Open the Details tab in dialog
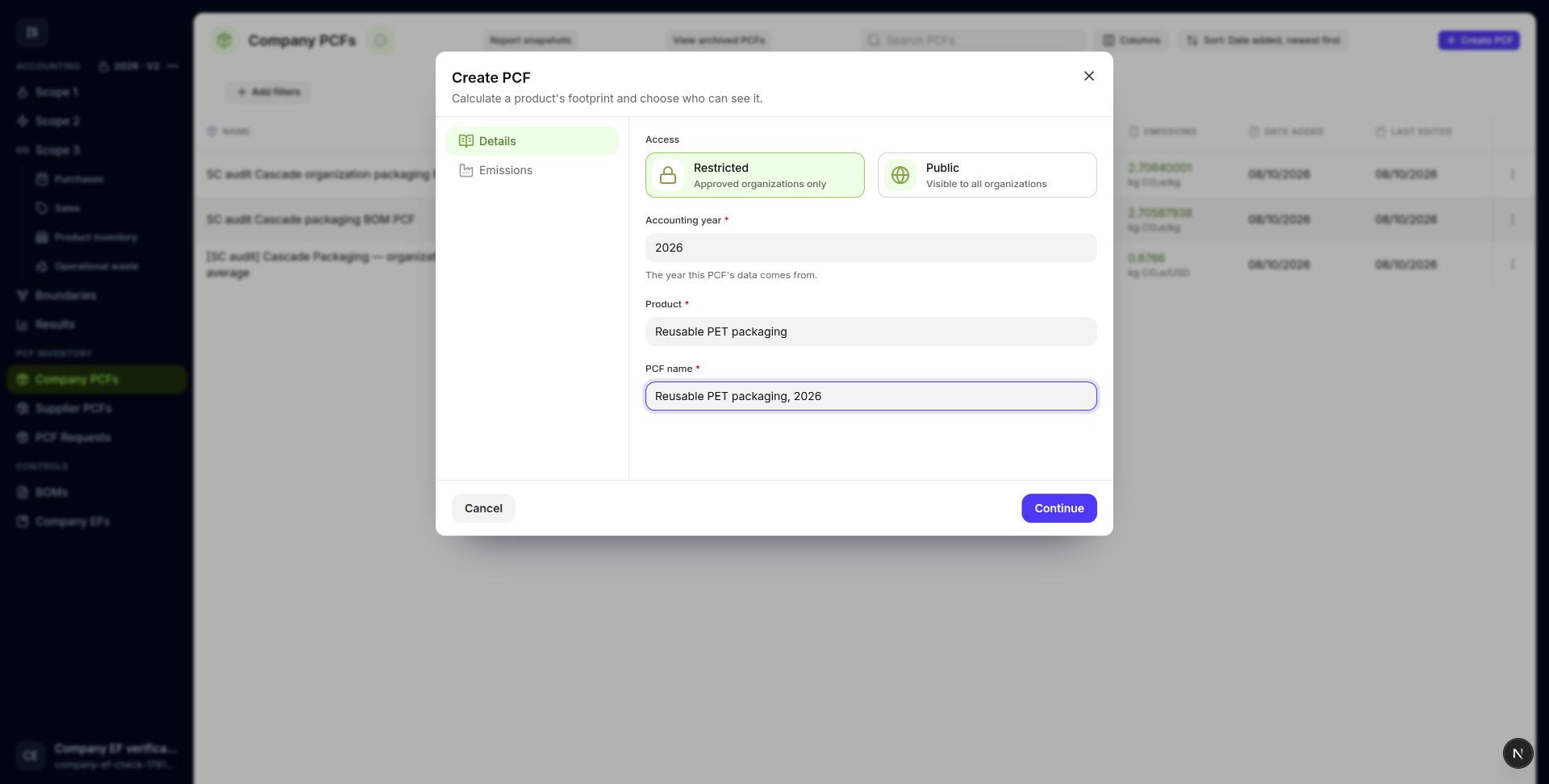 tap(532, 141)
